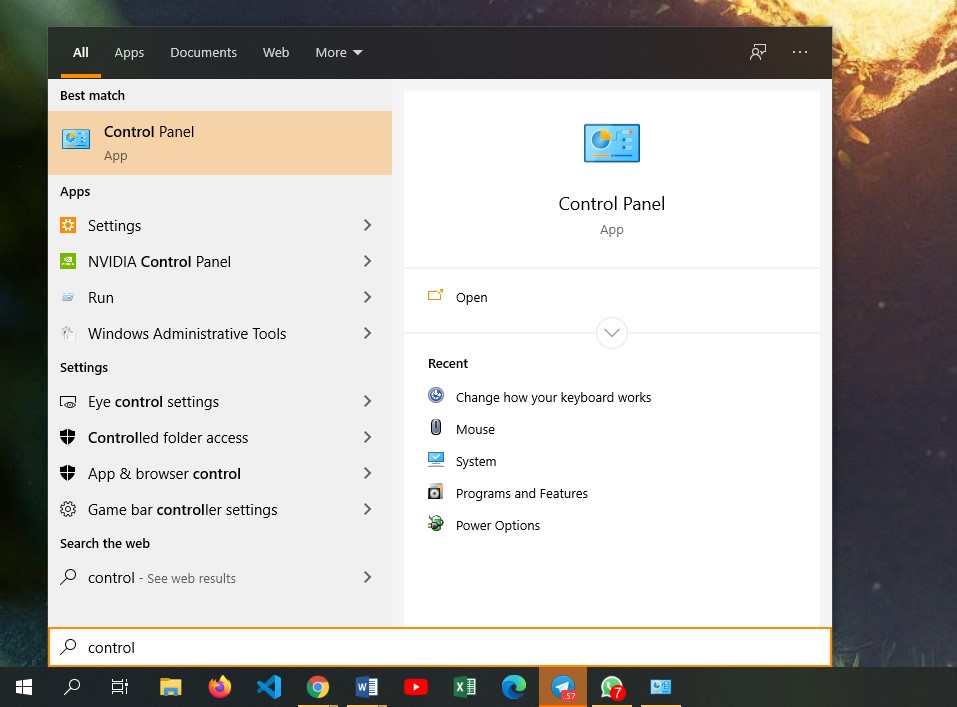Switch to the Apps search tab

coord(129,53)
